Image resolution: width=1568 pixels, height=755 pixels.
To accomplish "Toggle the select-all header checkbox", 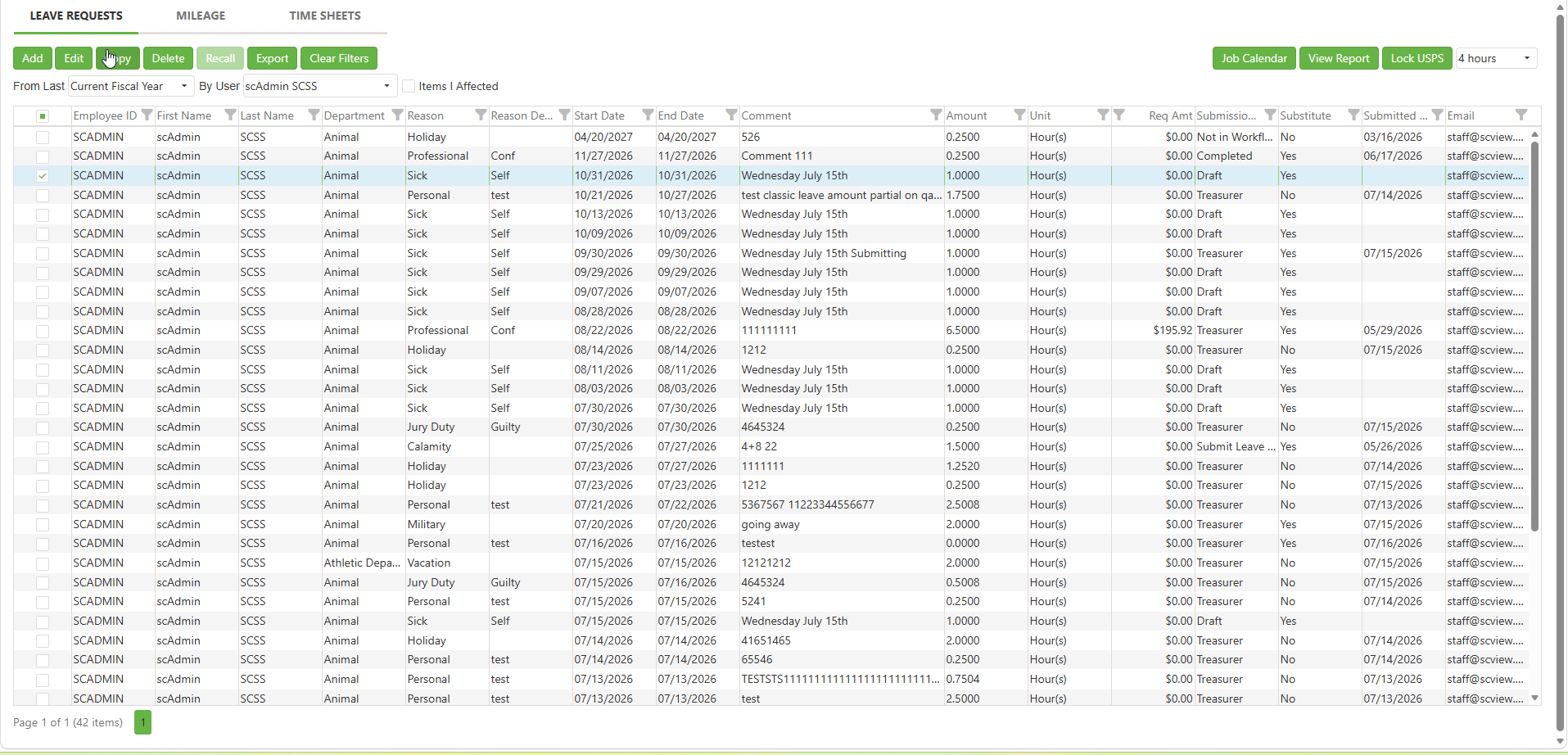I will click(43, 116).
